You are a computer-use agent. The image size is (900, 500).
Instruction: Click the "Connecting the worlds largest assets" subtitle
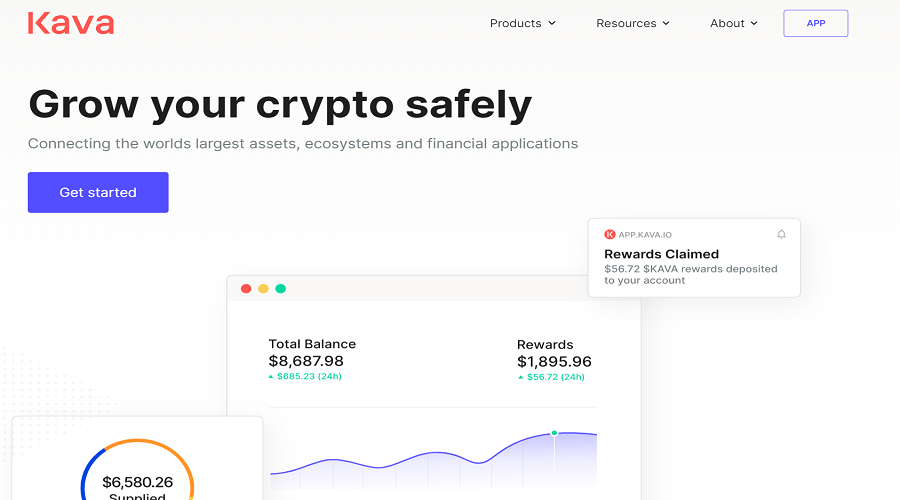point(303,144)
